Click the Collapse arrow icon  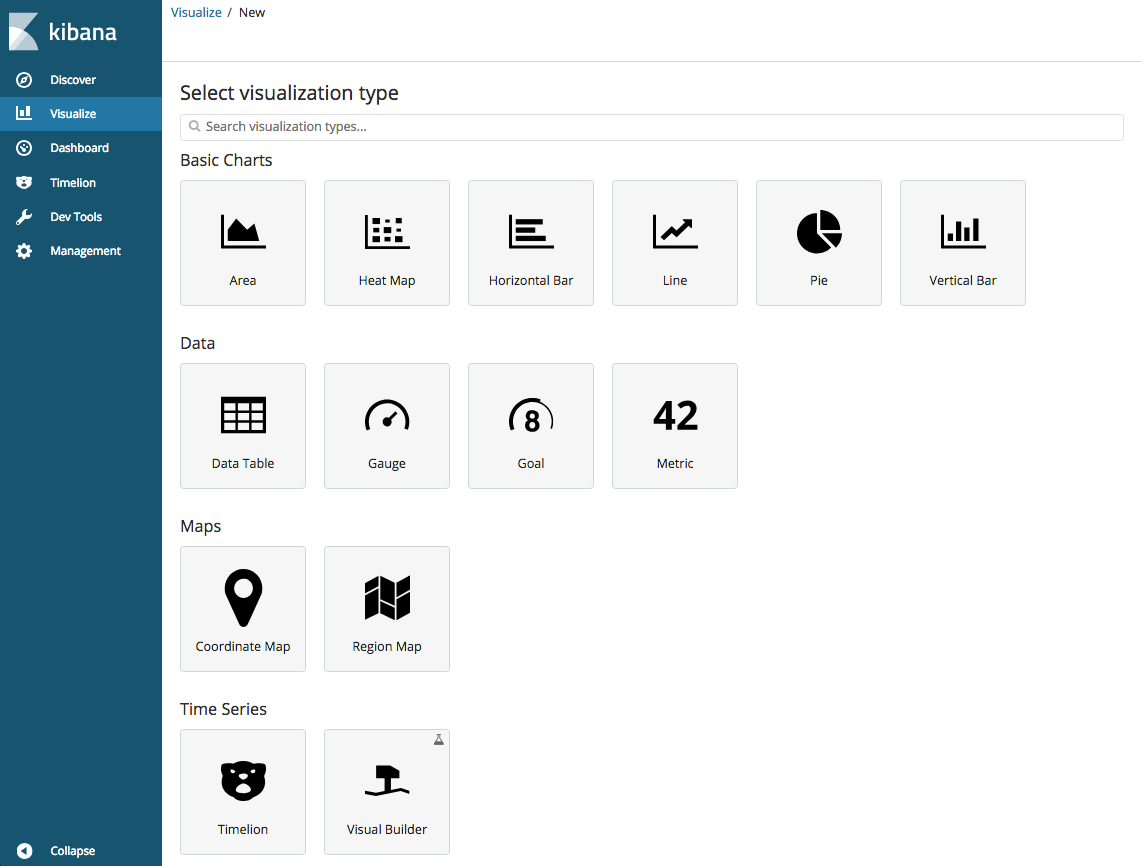click(24, 851)
